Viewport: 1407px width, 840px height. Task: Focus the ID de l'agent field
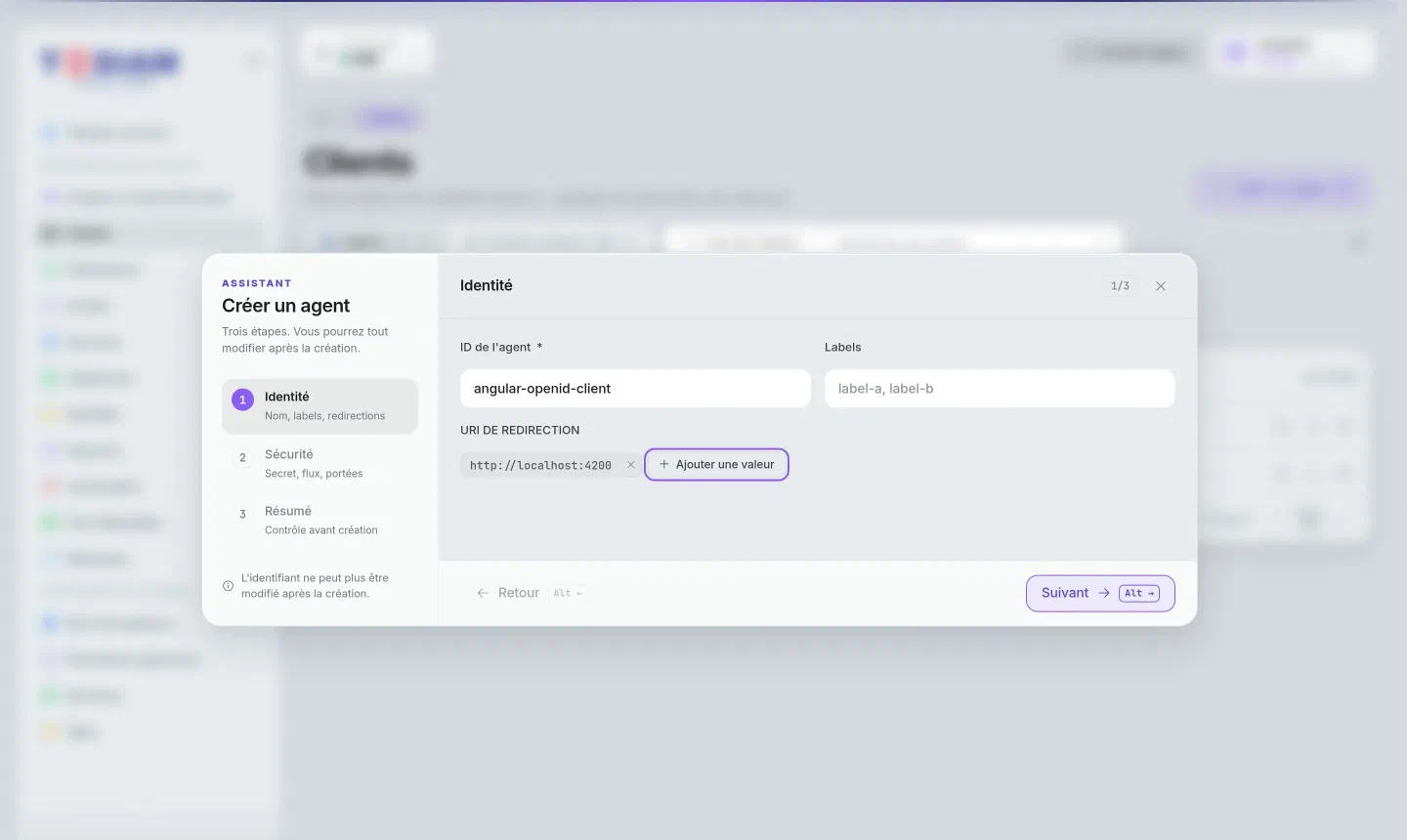(x=635, y=388)
